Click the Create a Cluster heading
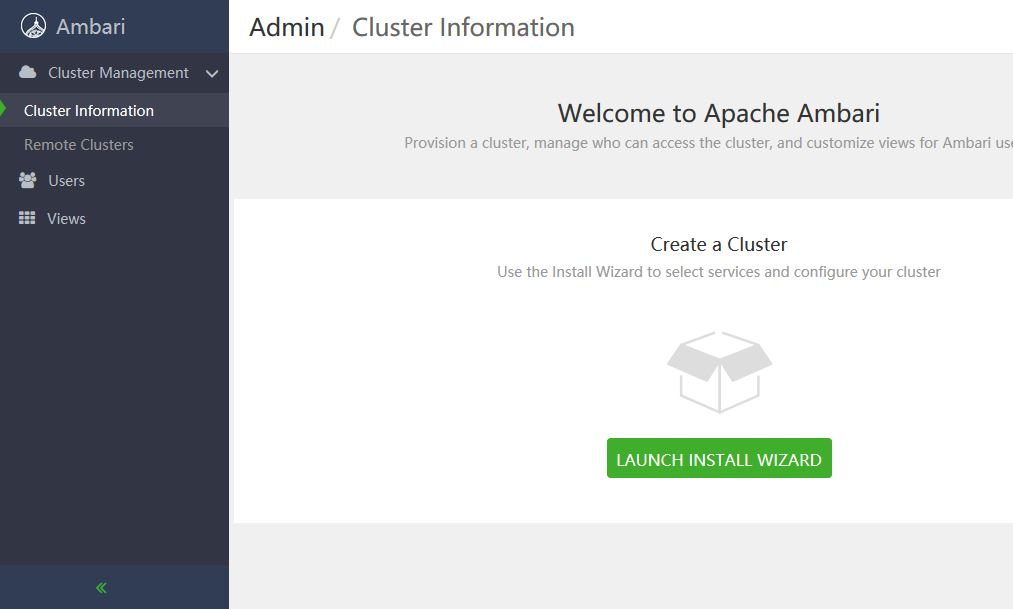1013x609 pixels. tap(719, 244)
